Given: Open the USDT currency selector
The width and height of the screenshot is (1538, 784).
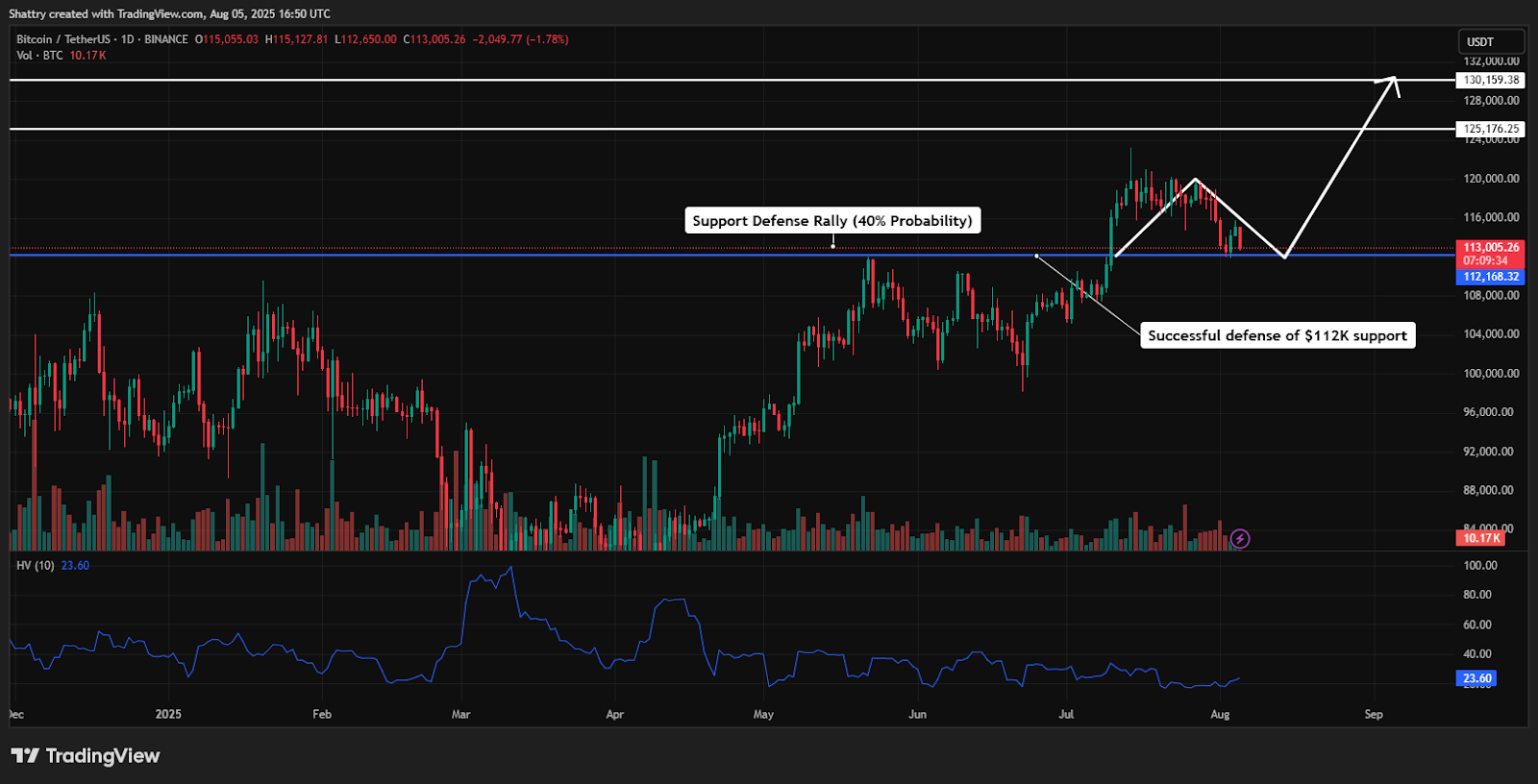Looking at the screenshot, I should tap(1490, 42).
